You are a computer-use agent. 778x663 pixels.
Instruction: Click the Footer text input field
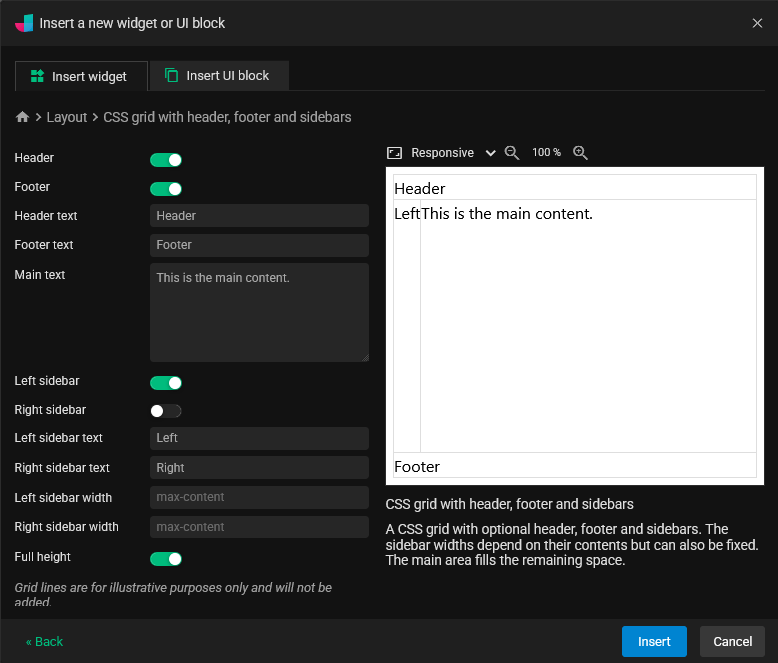click(x=259, y=245)
